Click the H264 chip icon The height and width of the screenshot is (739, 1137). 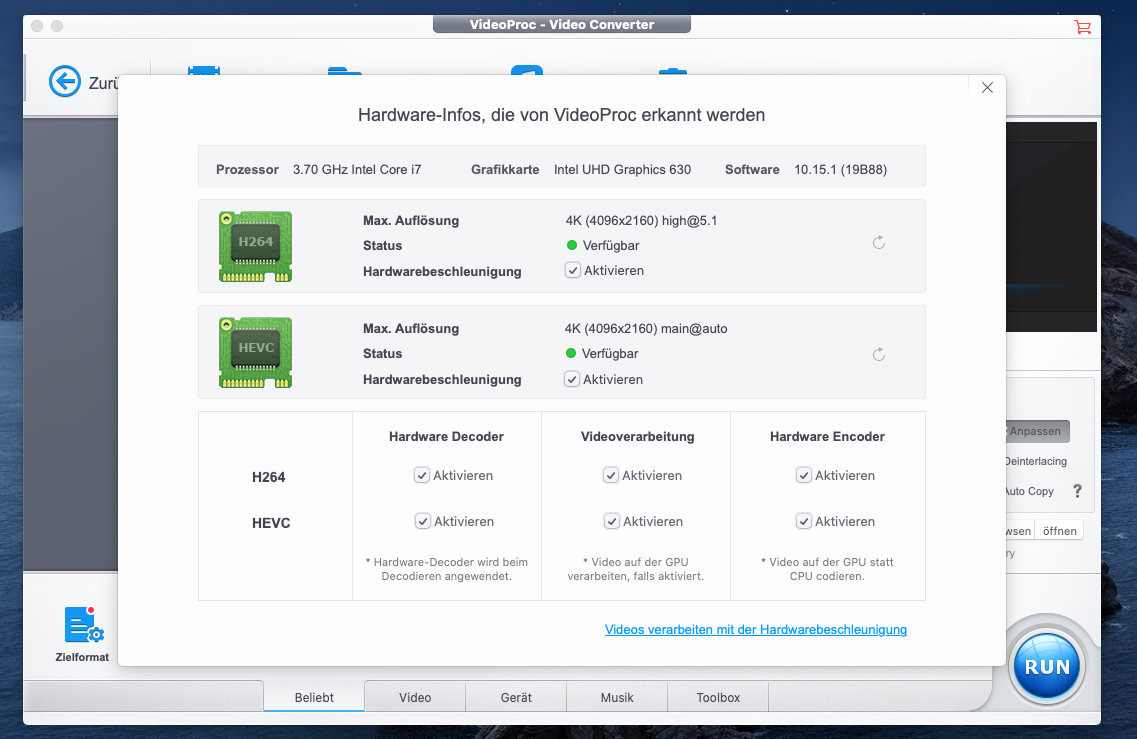point(255,247)
